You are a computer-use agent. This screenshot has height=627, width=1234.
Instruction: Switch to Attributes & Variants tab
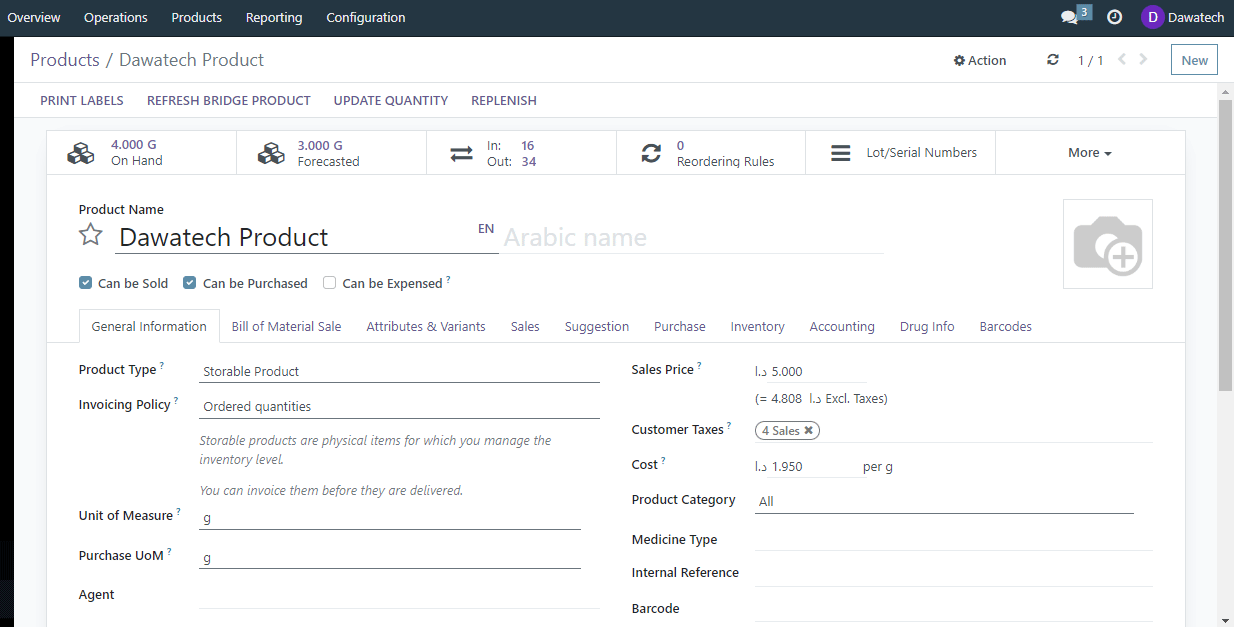(x=426, y=326)
